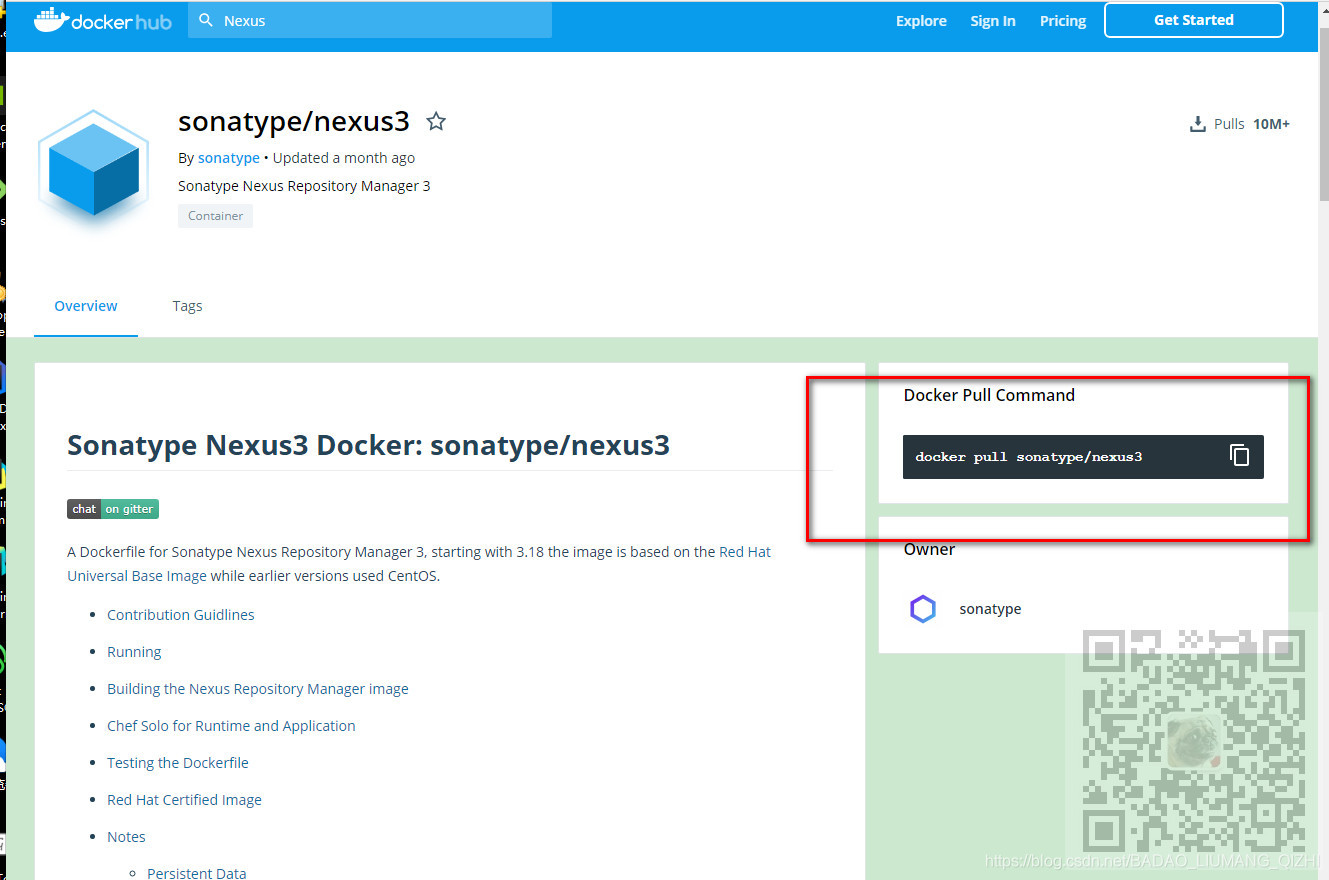The image size is (1329, 880).
Task: Star the sonatype/nexus3 repository
Action: click(x=436, y=122)
